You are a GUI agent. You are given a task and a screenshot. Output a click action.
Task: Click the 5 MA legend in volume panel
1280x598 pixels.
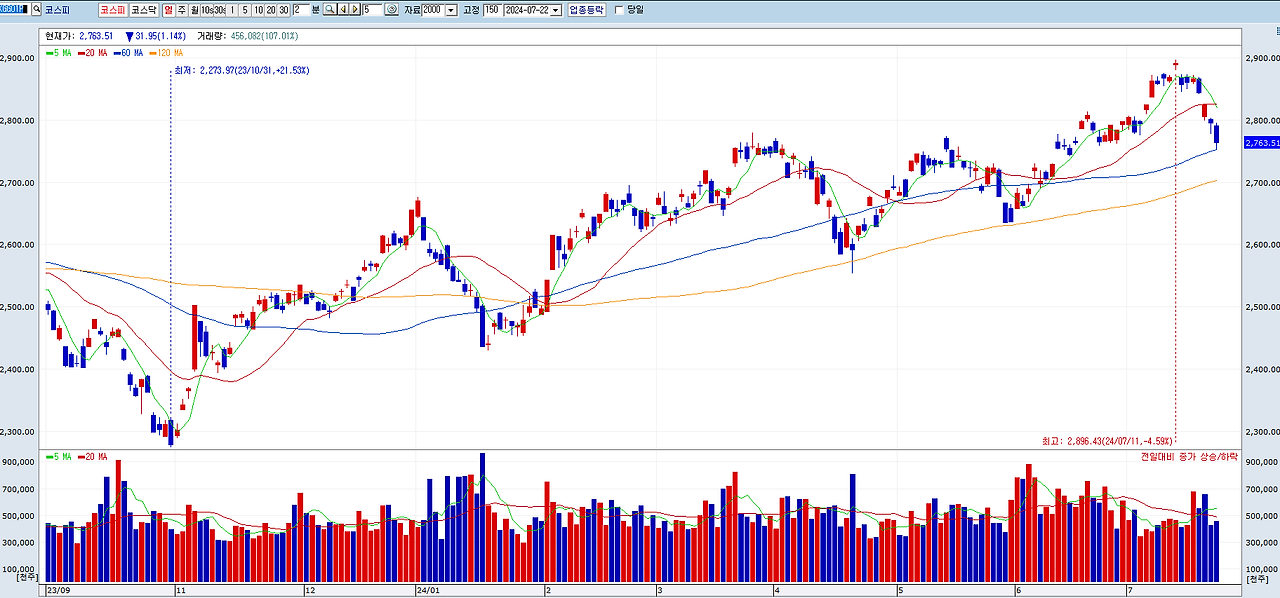click(59, 456)
